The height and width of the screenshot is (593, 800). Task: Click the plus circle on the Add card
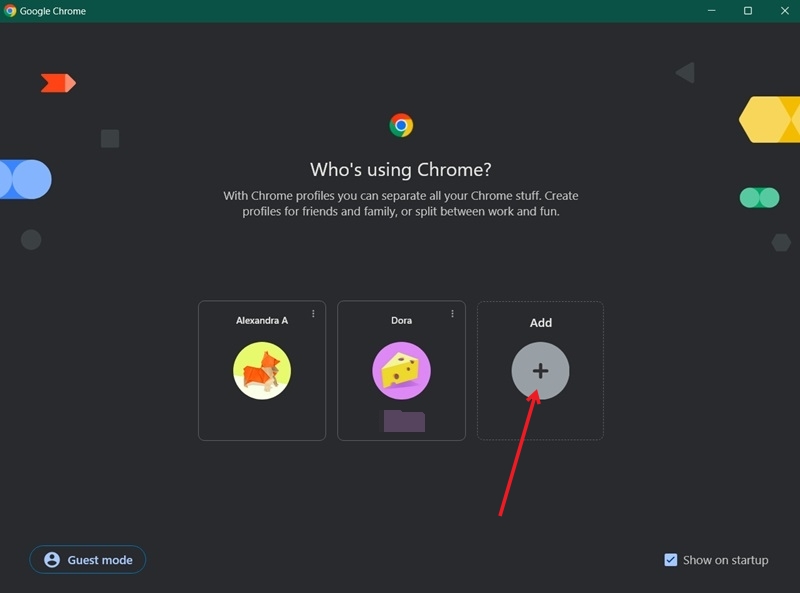pos(540,371)
